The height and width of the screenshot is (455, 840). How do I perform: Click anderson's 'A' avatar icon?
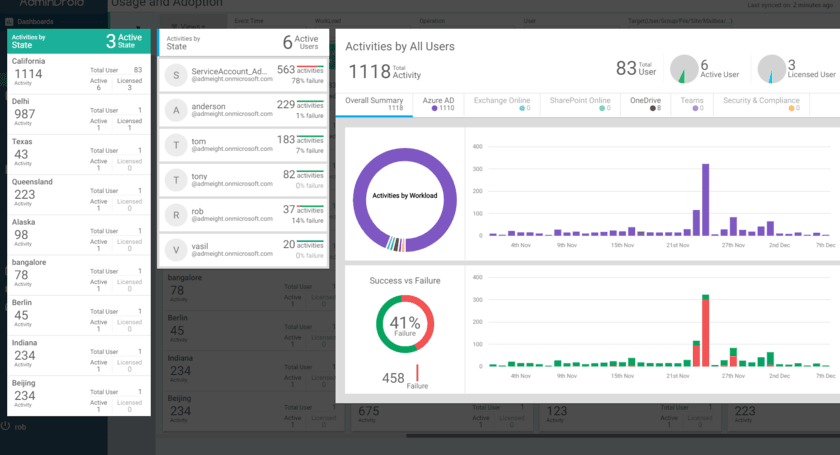(175, 109)
